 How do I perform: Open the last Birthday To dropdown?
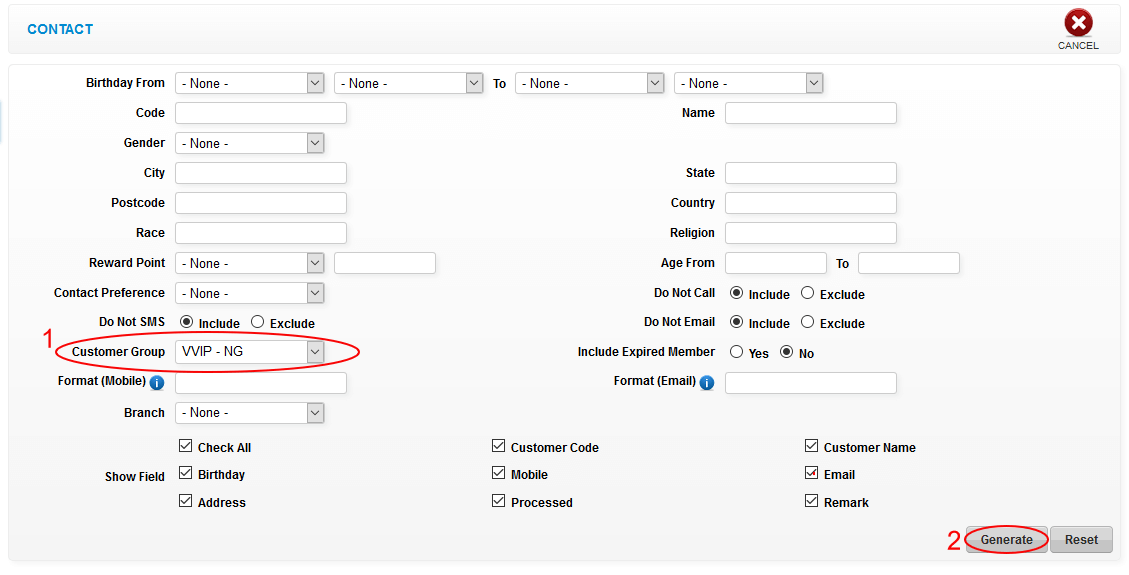pyautogui.click(x=748, y=83)
